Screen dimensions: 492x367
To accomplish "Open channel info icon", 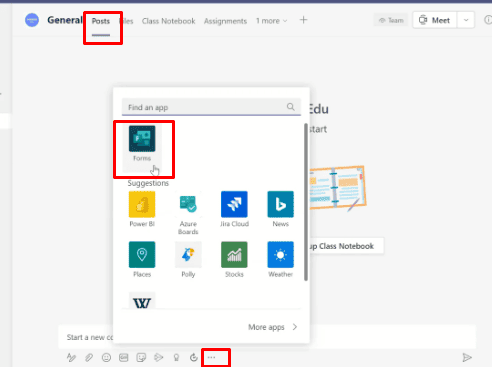I will coord(487,20).
